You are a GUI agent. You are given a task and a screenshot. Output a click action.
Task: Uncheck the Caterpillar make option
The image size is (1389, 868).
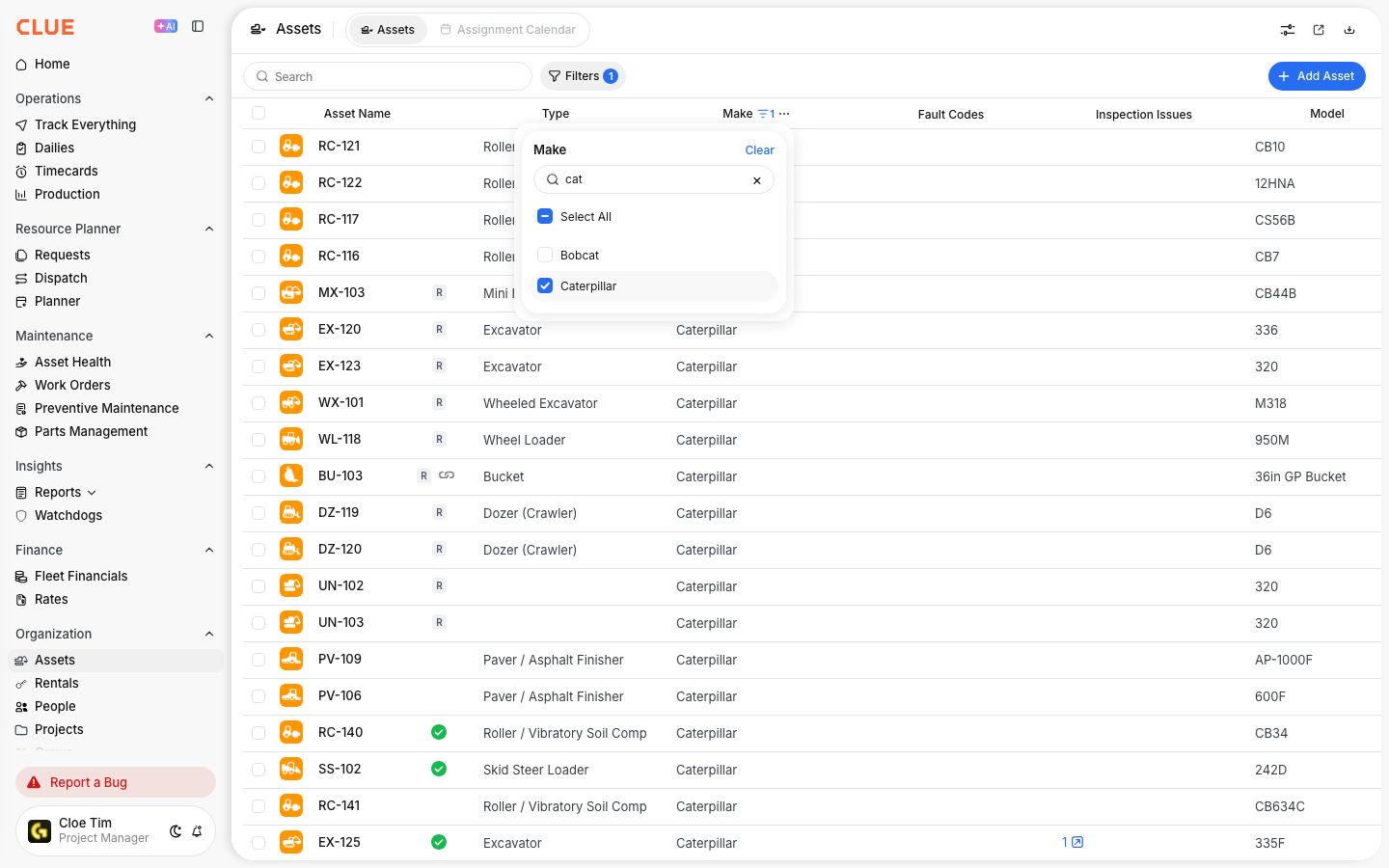(x=545, y=285)
